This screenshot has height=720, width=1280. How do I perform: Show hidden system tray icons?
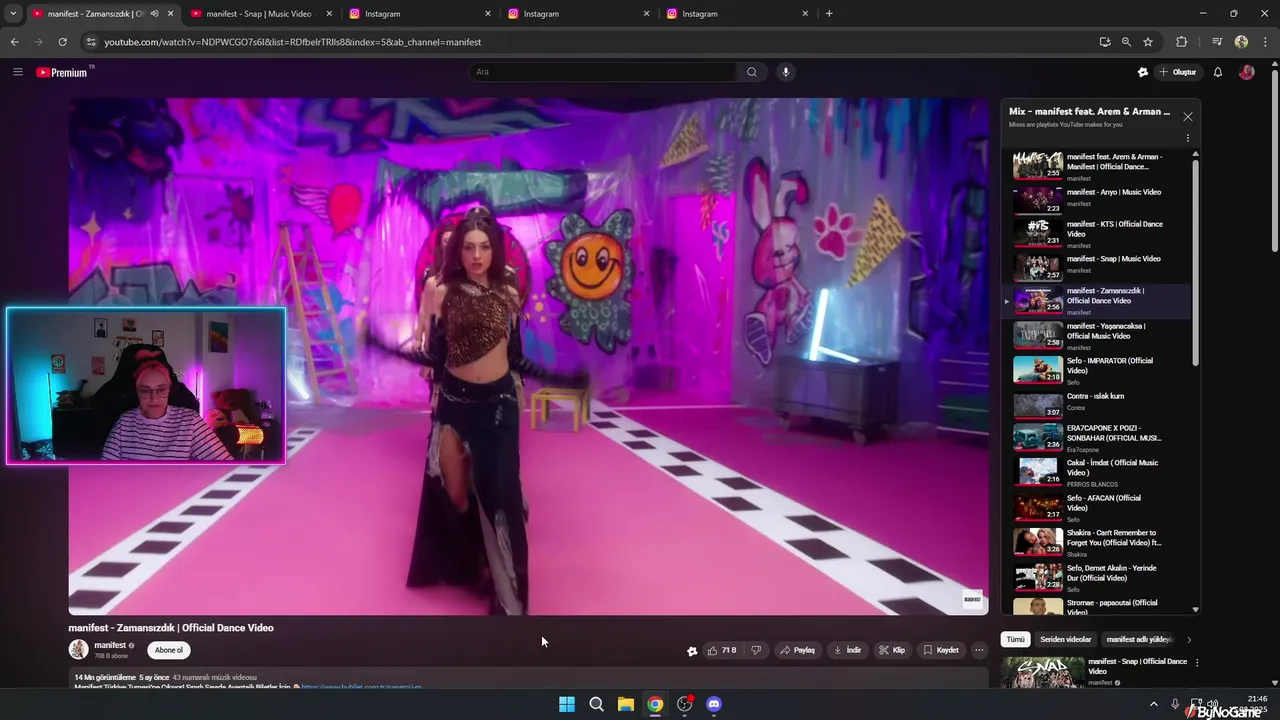1153,704
